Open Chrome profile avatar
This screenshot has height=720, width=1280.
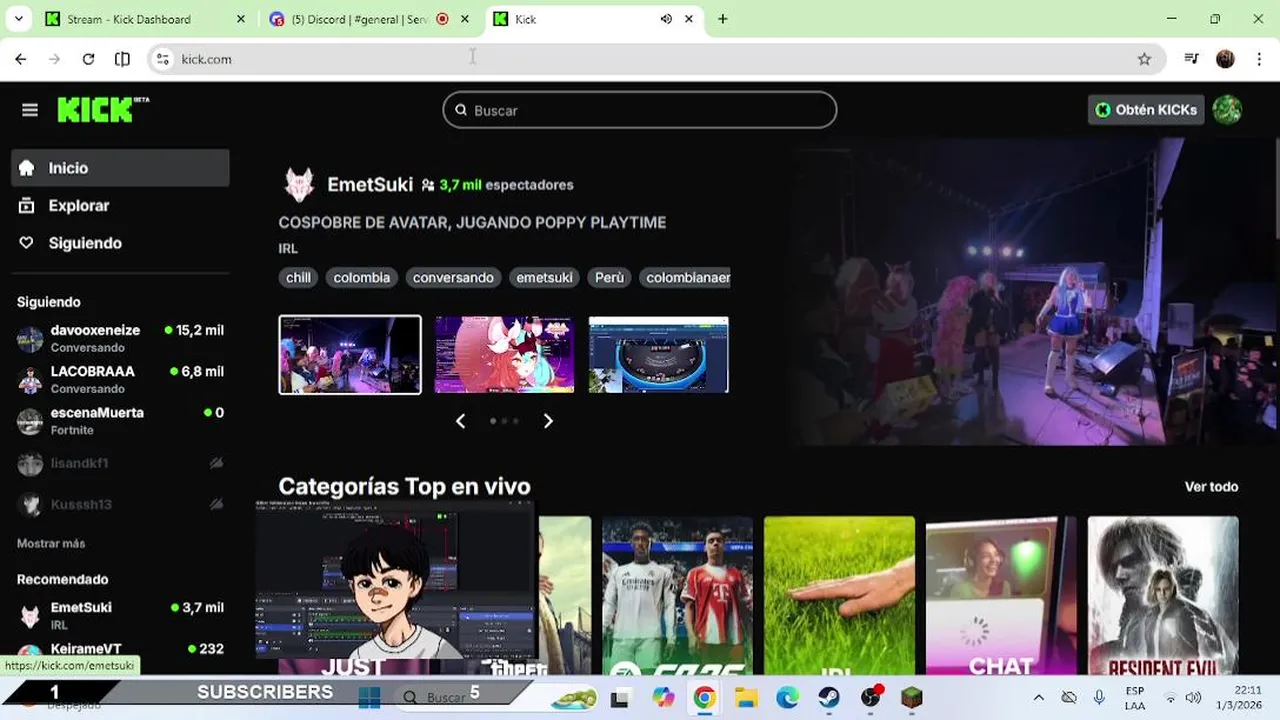point(1225,59)
